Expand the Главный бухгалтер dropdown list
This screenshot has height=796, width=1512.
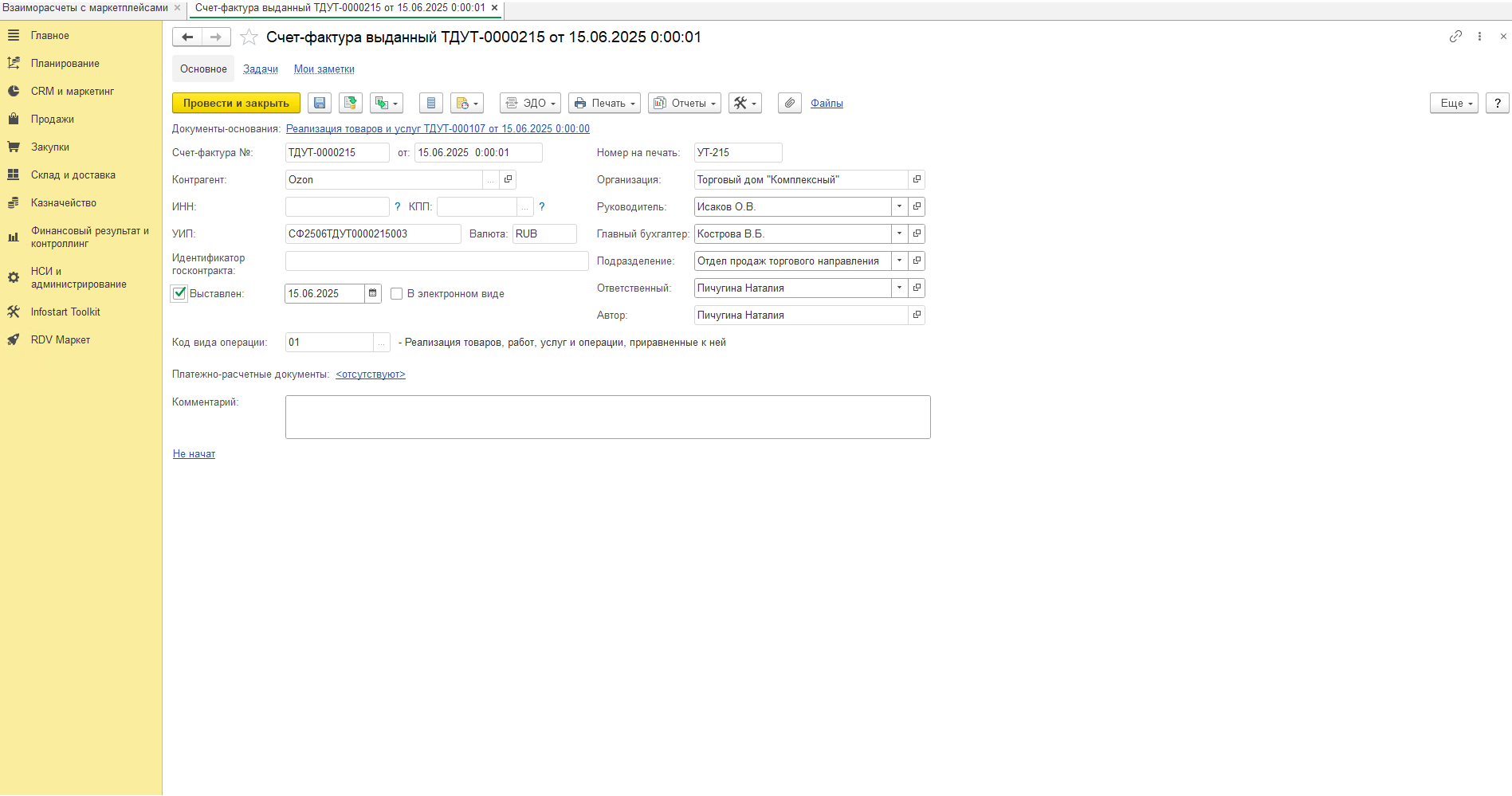(899, 233)
